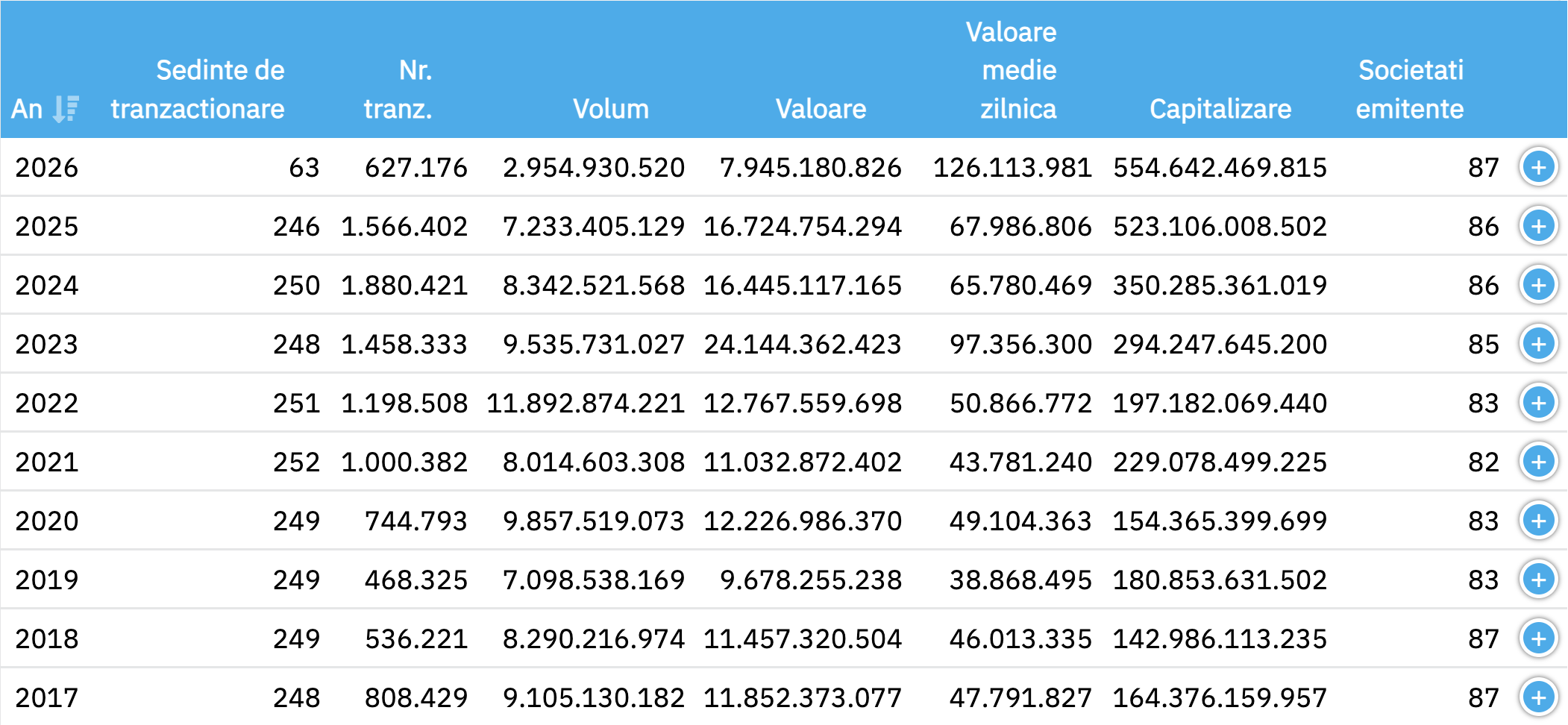Click the Valoare column header

point(821,109)
